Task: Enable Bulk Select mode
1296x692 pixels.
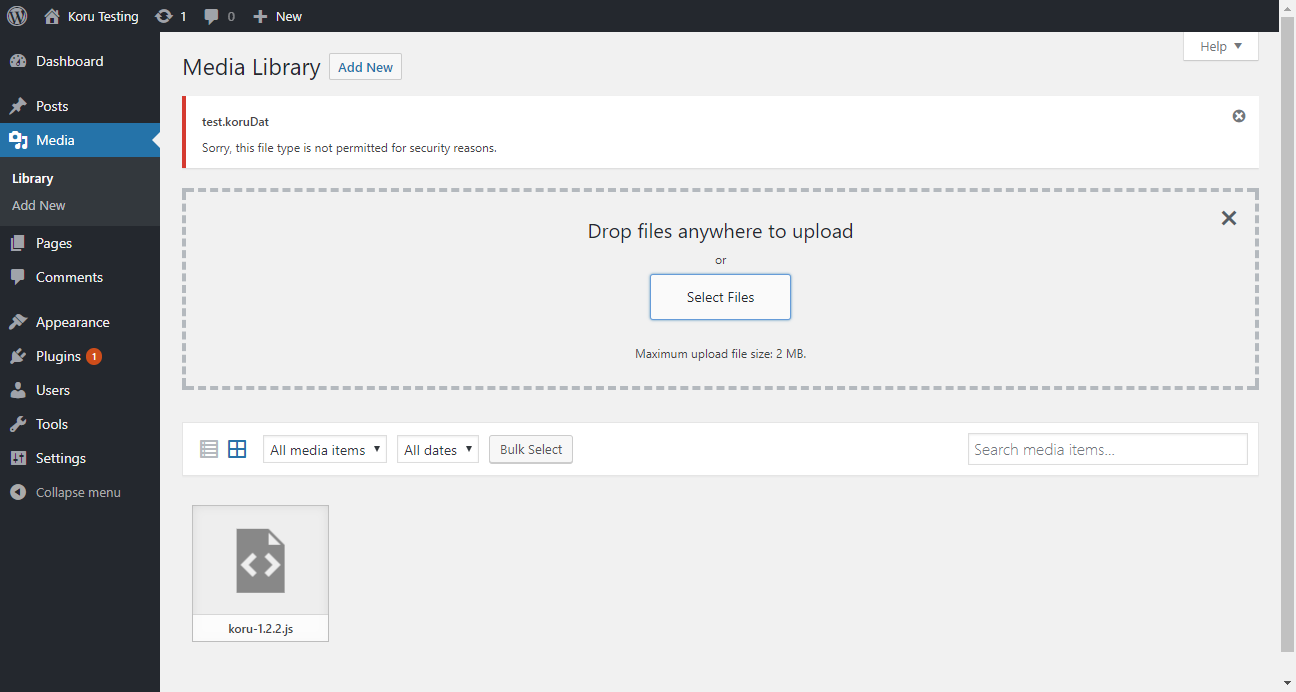Action: coord(530,448)
